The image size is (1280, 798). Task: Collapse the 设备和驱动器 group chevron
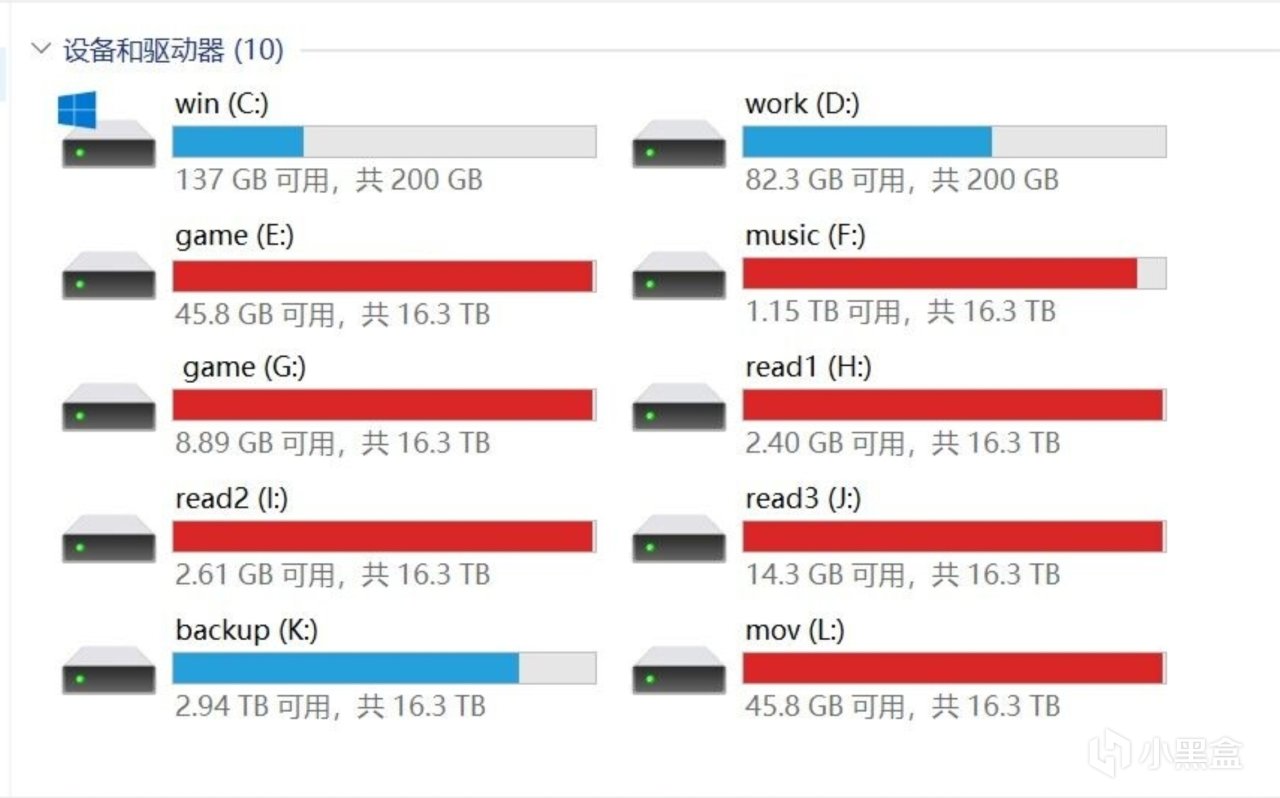[x=41, y=49]
